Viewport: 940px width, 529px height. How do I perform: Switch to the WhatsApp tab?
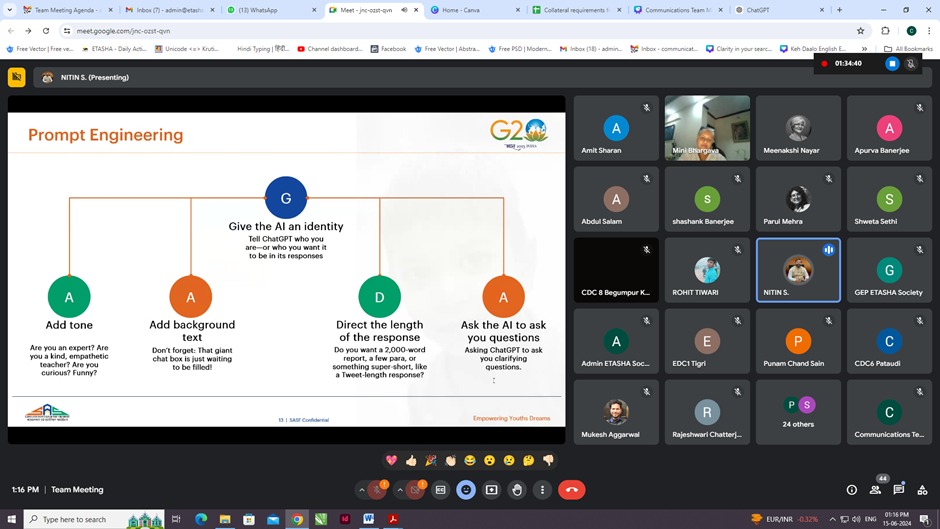(271, 10)
